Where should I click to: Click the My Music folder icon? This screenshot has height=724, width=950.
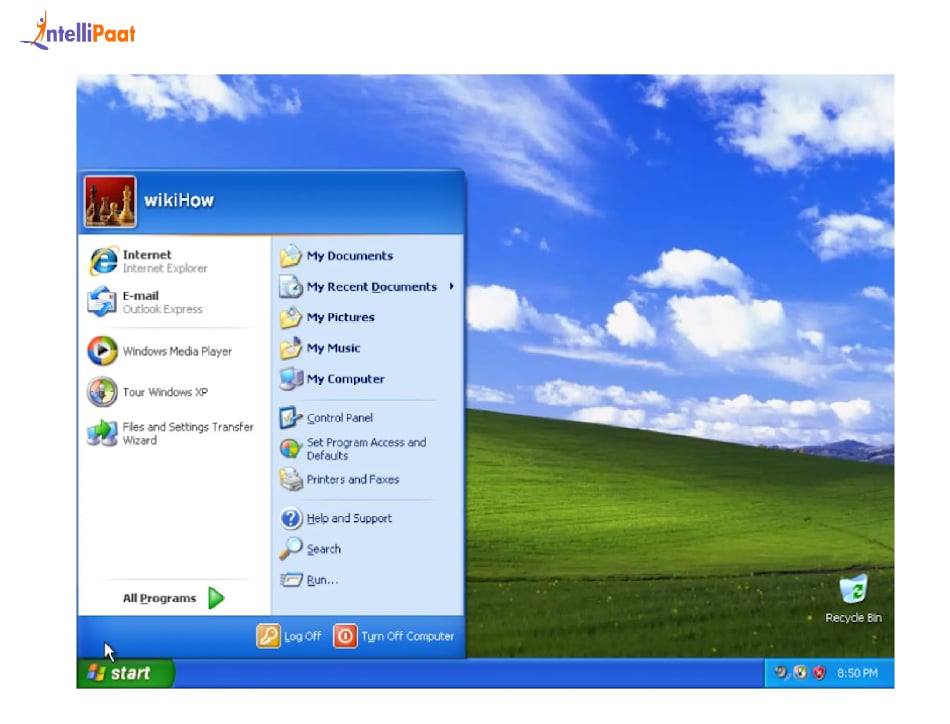click(291, 348)
